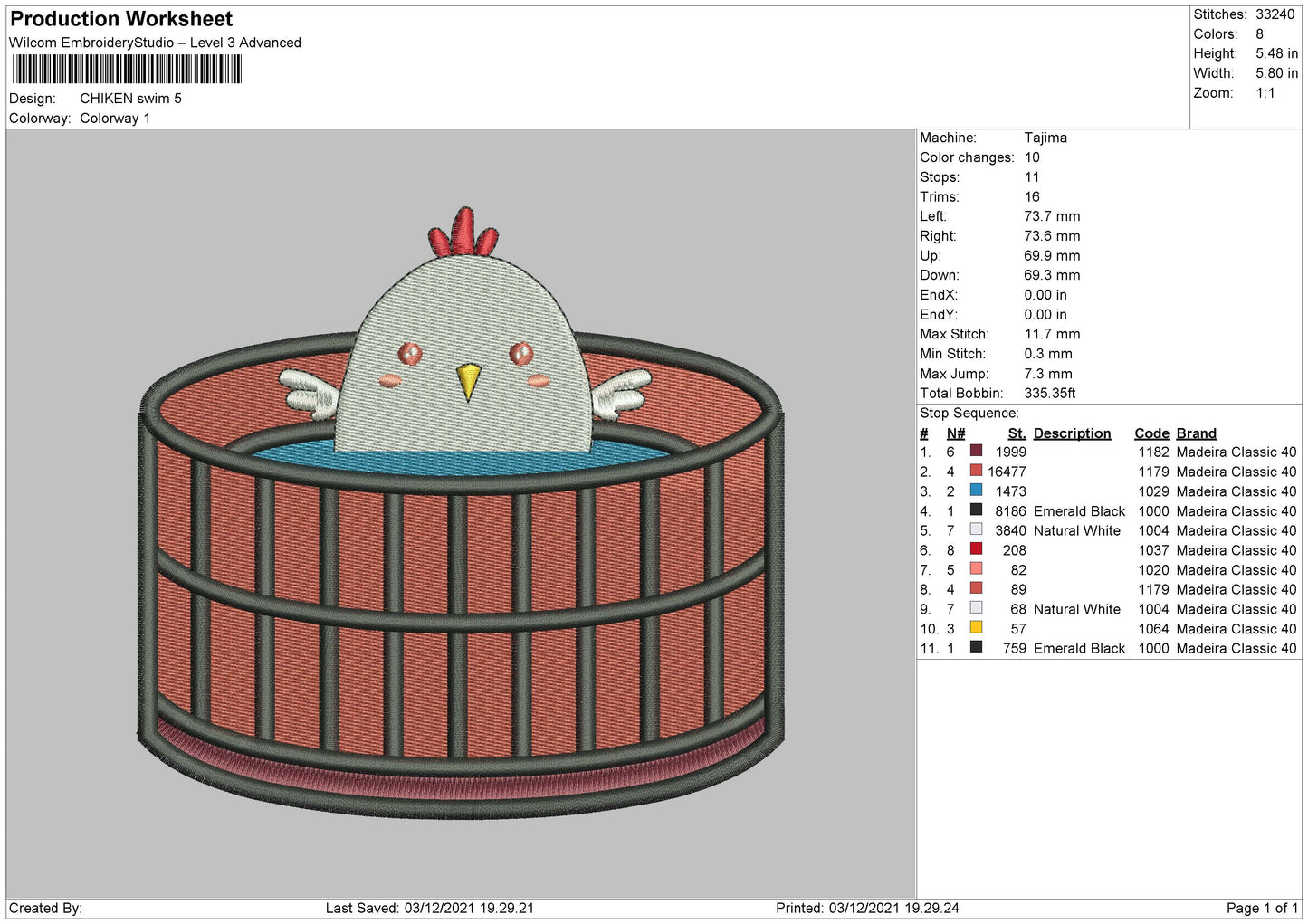This screenshot has width=1308, height=924.
Task: Select the salmon swatch in stop 7
Action: point(976,569)
